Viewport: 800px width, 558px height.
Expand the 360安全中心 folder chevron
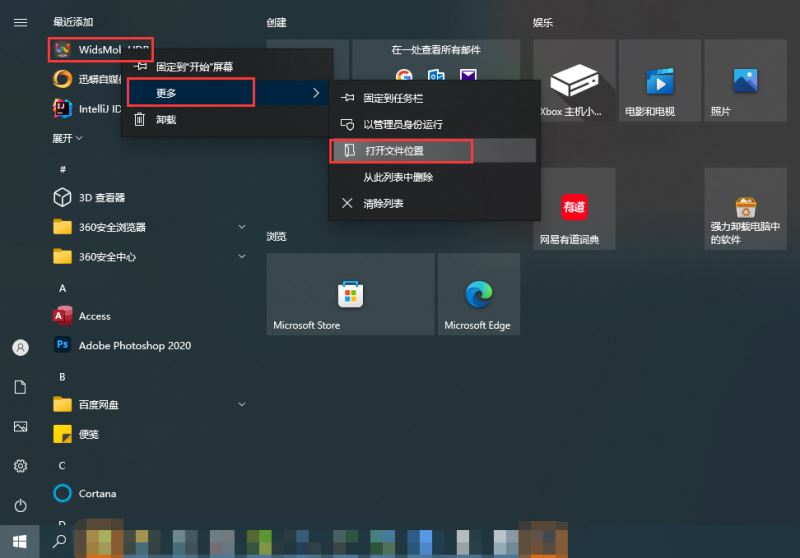point(242,256)
